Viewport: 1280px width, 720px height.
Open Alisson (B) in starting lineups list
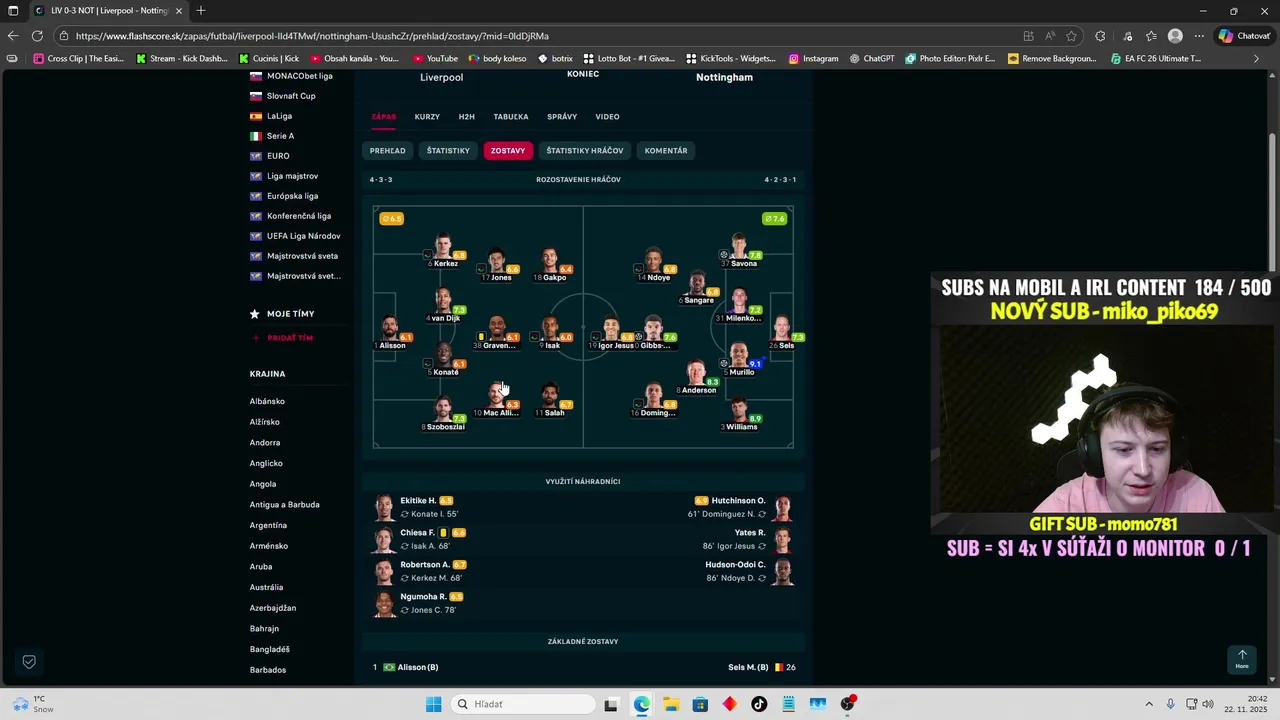tap(418, 667)
